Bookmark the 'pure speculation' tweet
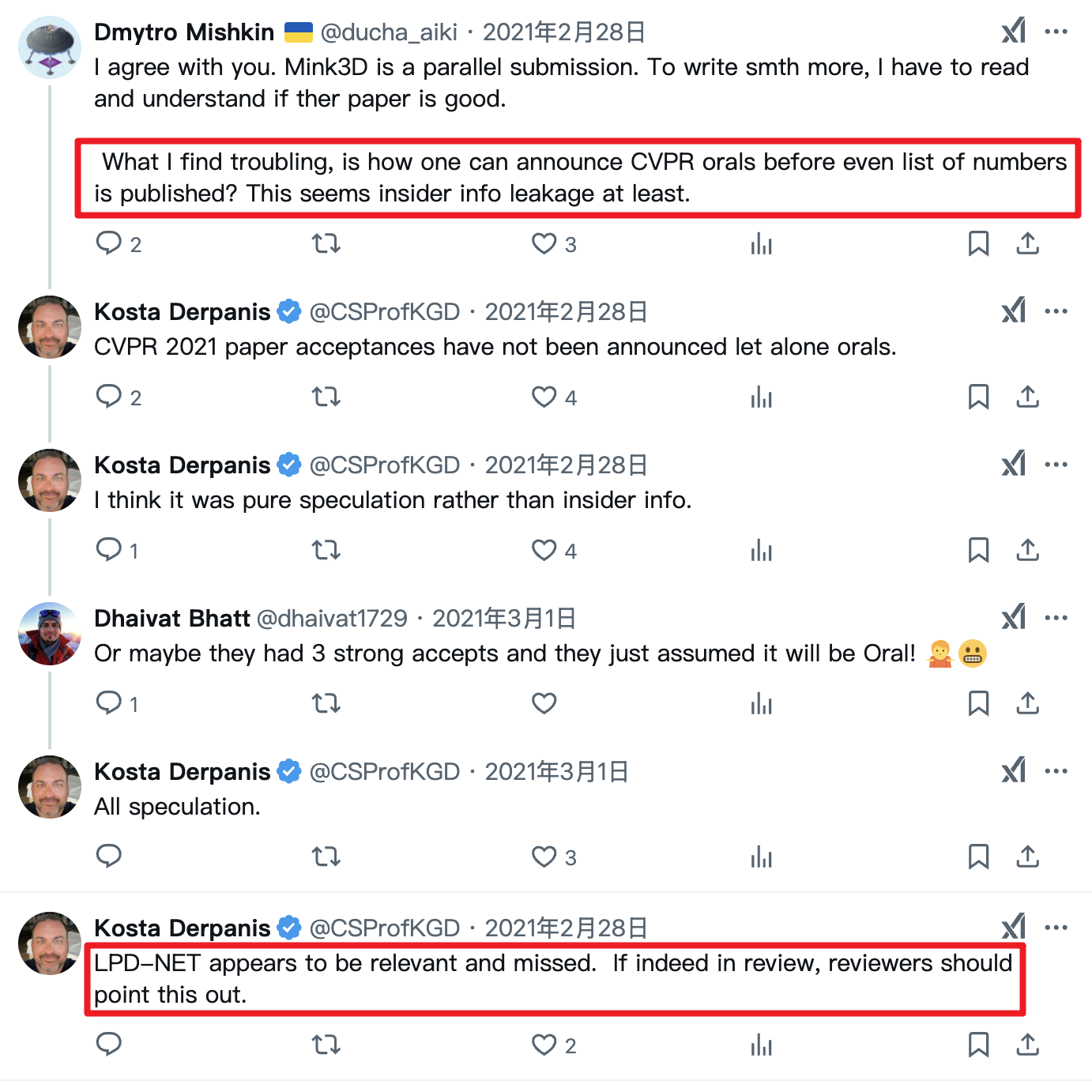The image size is (1092, 1092). 978,550
